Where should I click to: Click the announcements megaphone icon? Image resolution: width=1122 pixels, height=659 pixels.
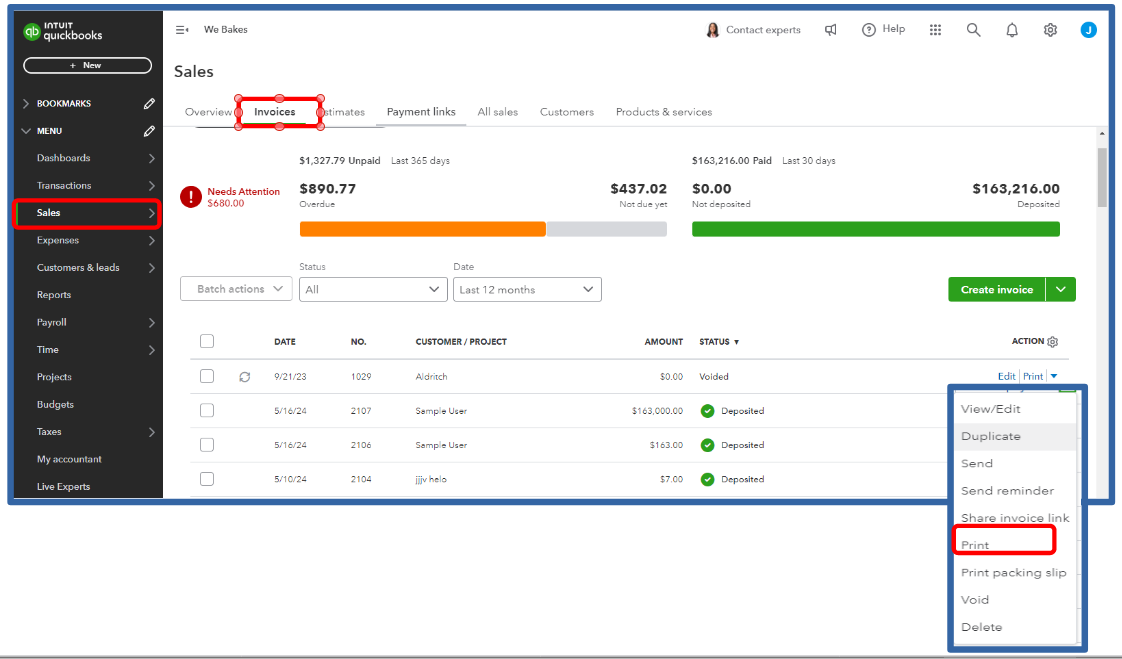pyautogui.click(x=831, y=30)
